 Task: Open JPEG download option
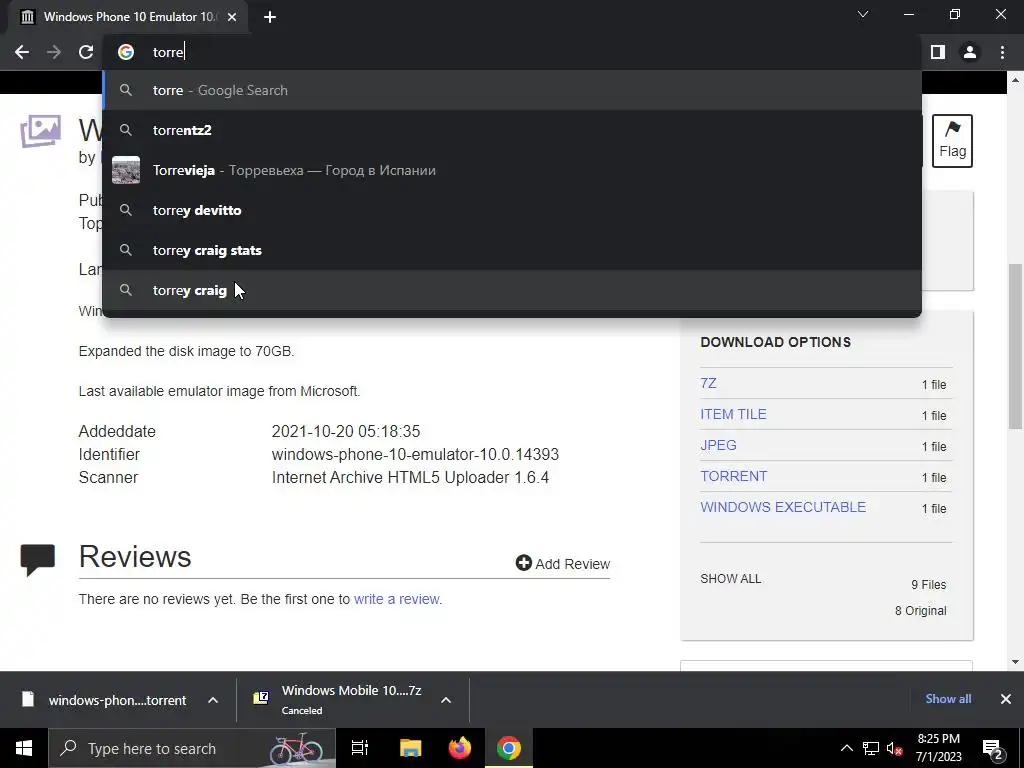tap(718, 445)
